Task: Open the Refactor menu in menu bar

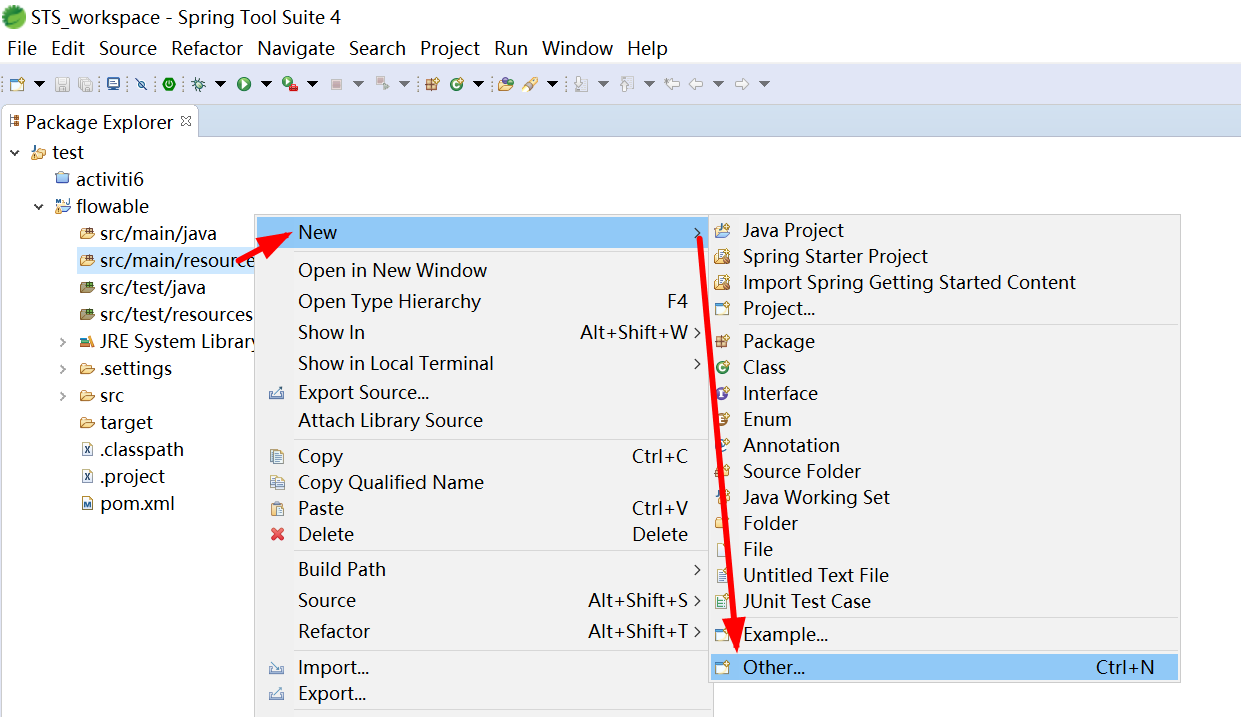Action: (x=207, y=48)
